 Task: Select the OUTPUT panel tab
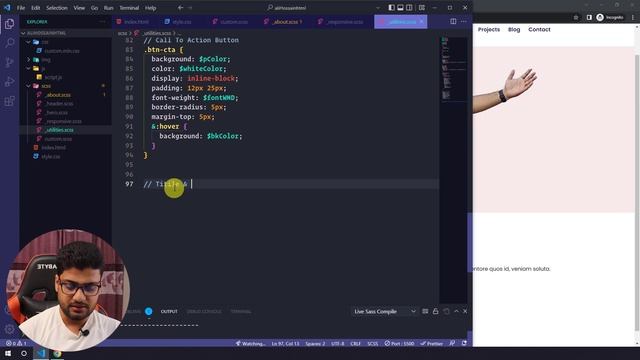pyautogui.click(x=169, y=311)
